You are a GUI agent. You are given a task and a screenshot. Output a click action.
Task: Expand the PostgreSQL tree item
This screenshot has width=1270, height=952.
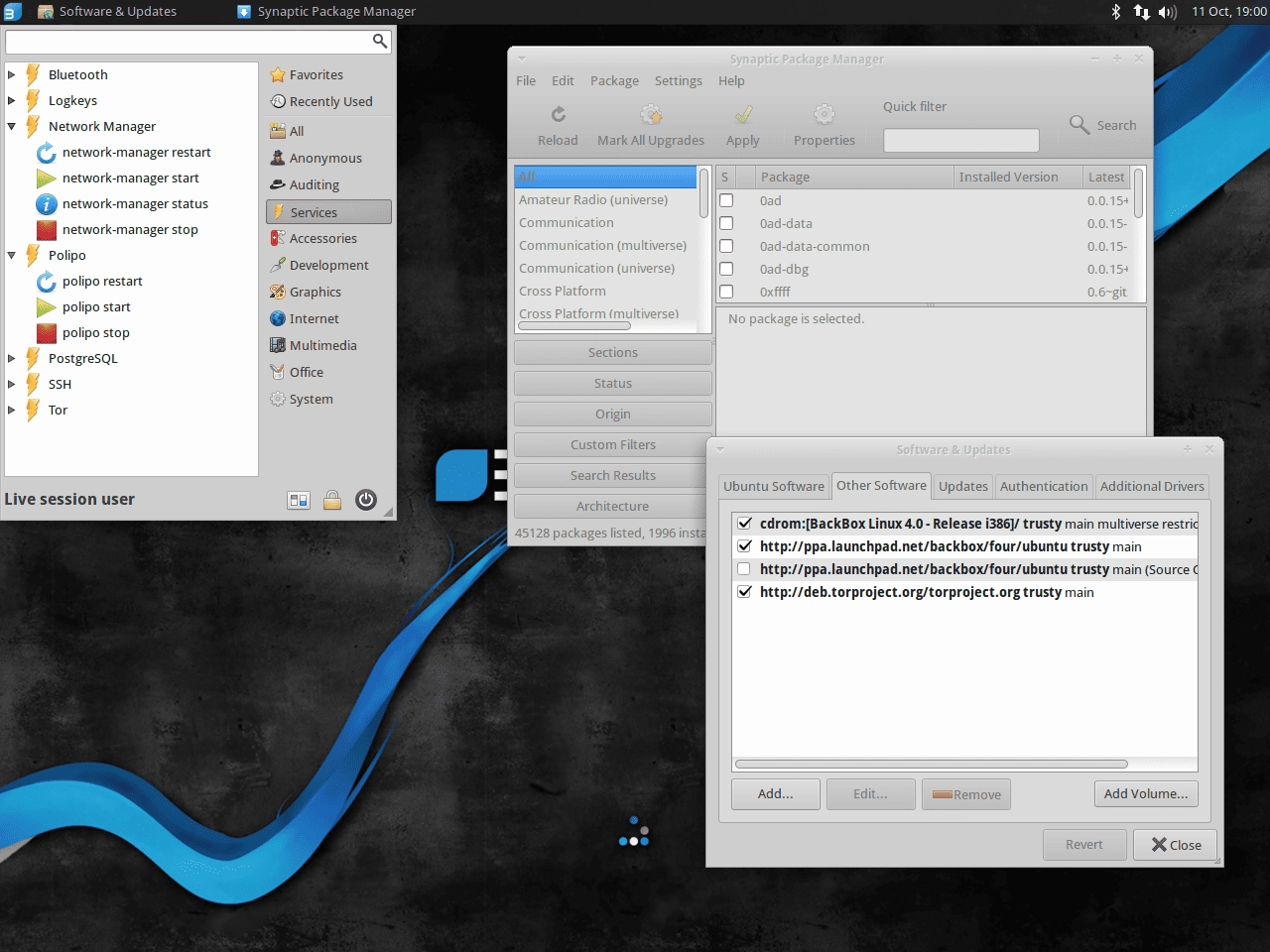coord(11,358)
